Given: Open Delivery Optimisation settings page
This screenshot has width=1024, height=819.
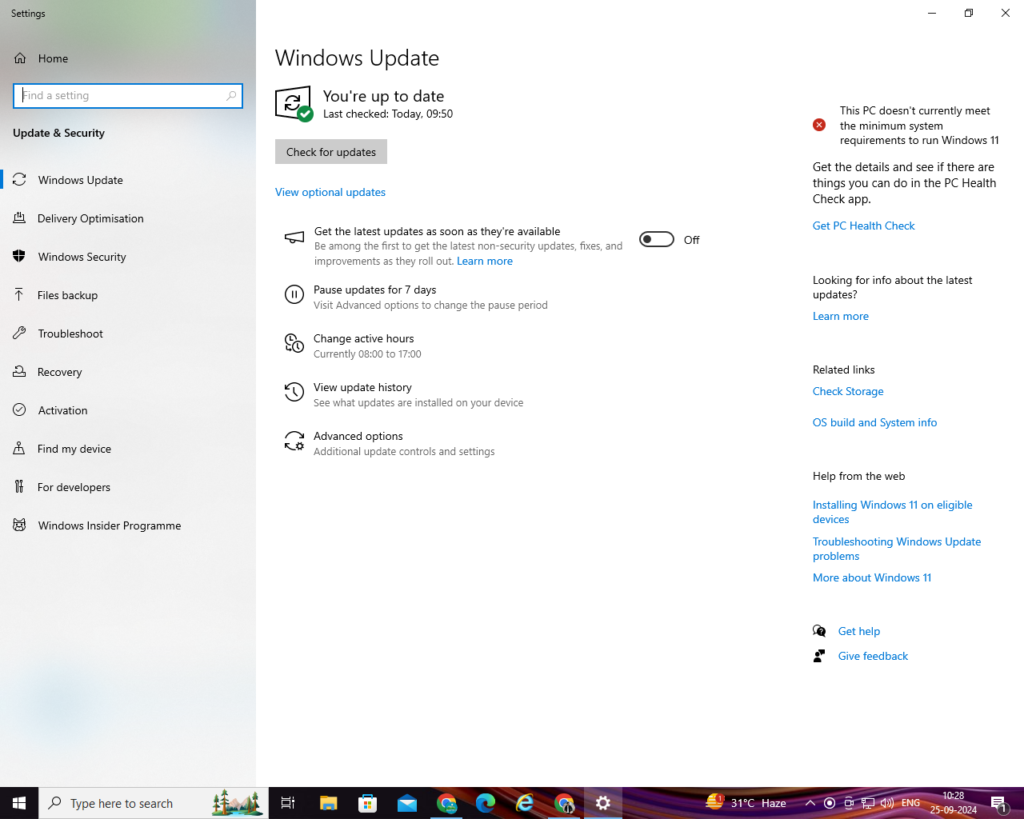Looking at the screenshot, I should (x=90, y=219).
